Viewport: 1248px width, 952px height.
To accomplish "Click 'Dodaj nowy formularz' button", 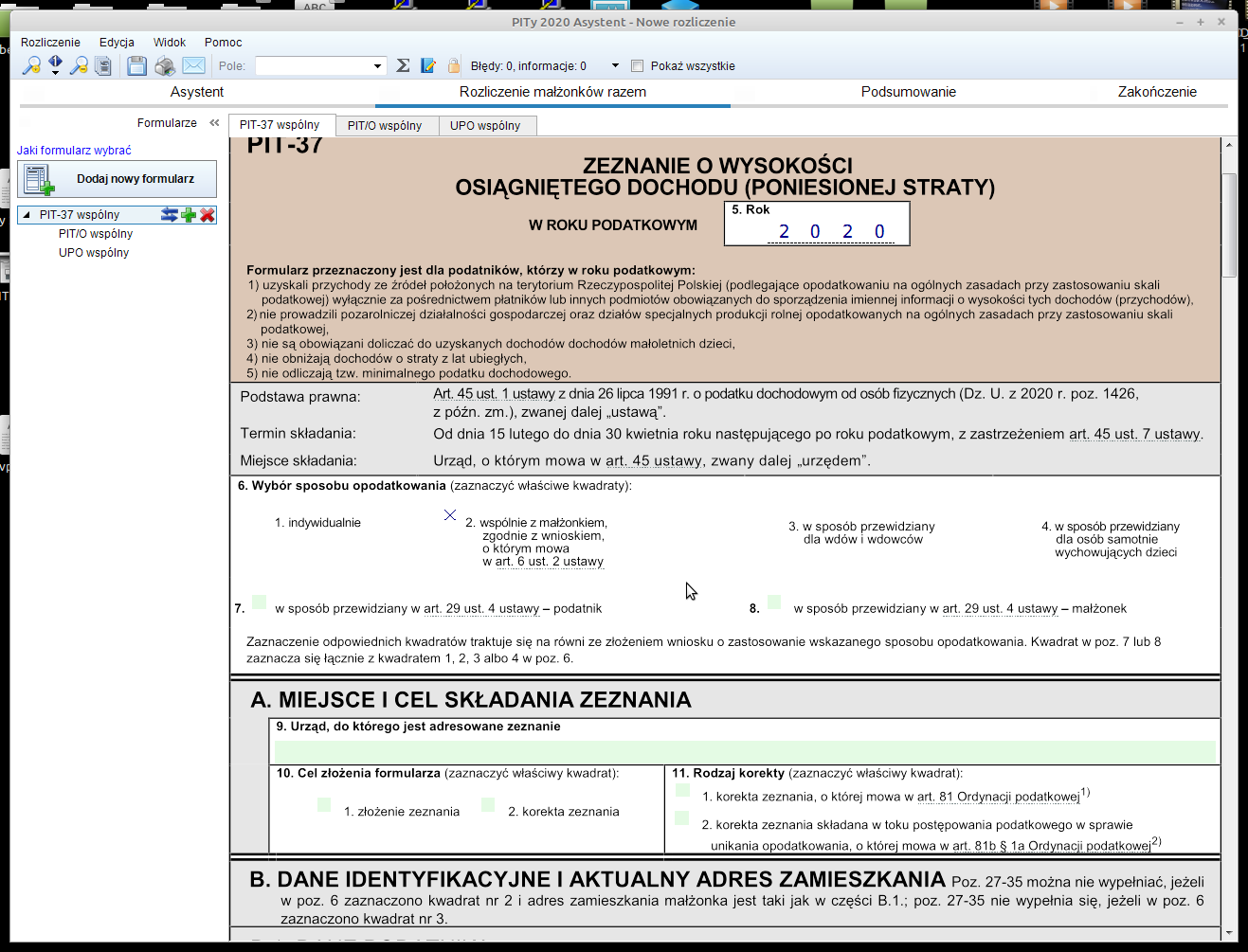I will (117, 179).
